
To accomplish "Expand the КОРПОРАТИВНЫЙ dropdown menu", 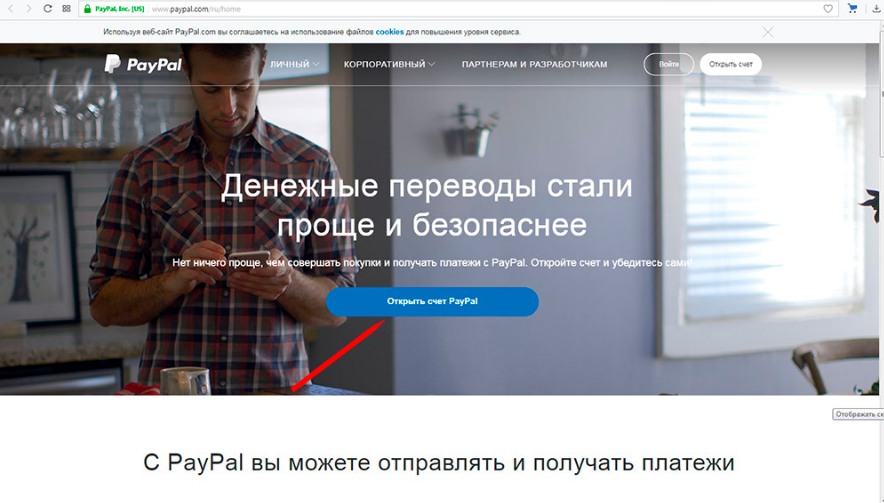I will [390, 64].
